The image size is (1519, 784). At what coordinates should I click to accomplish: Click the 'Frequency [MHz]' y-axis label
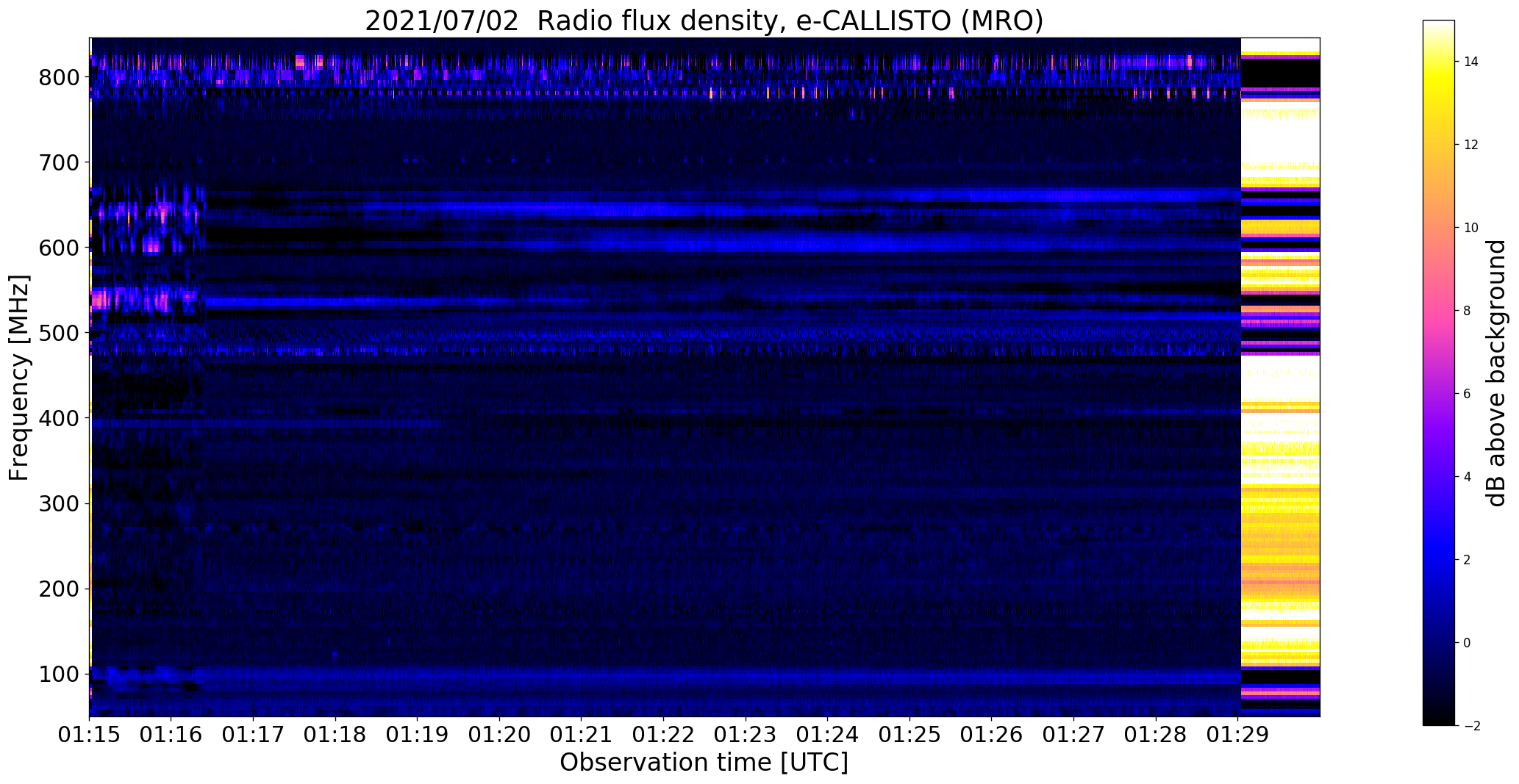20,378
